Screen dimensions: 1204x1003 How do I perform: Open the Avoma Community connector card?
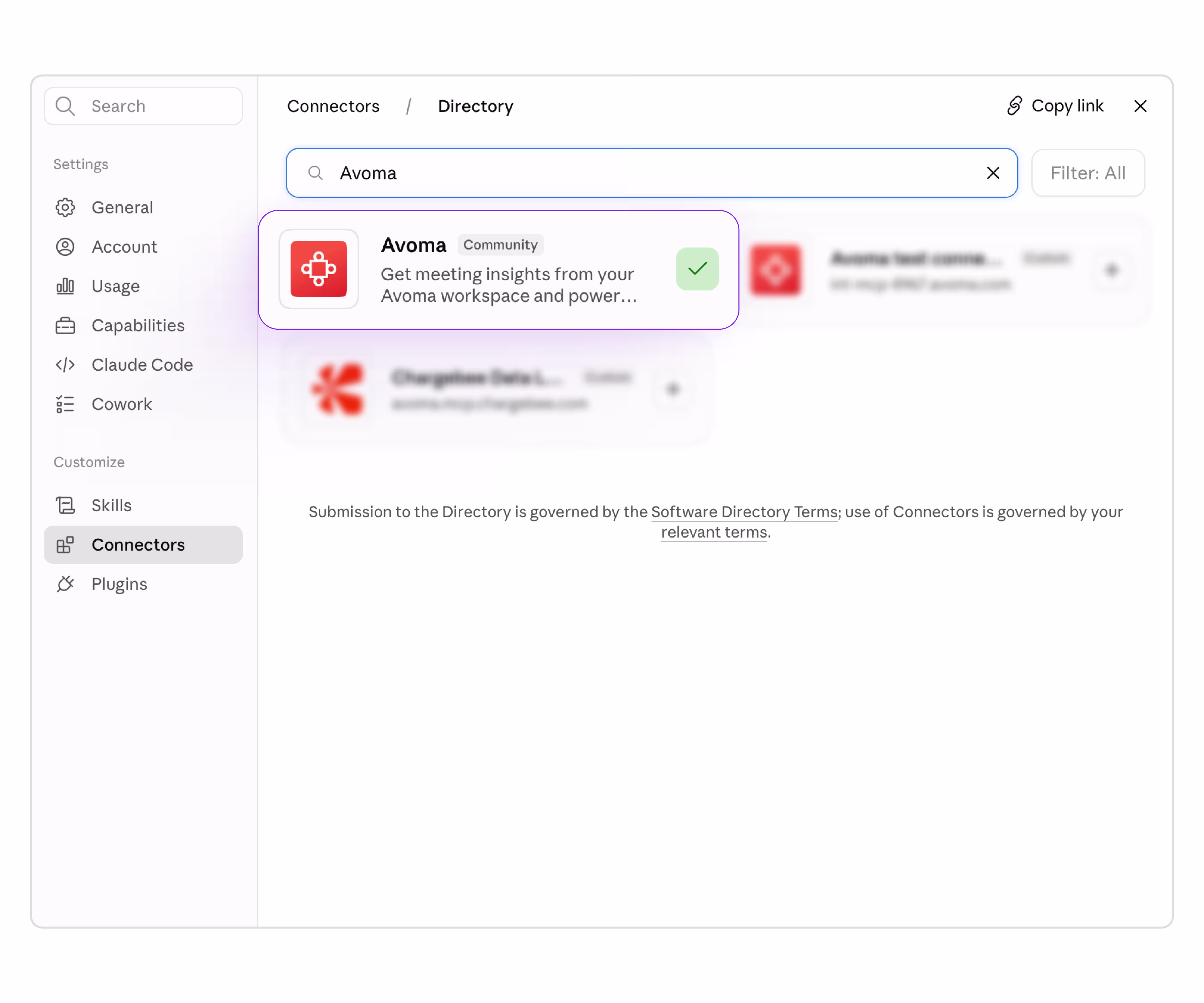[x=499, y=269]
